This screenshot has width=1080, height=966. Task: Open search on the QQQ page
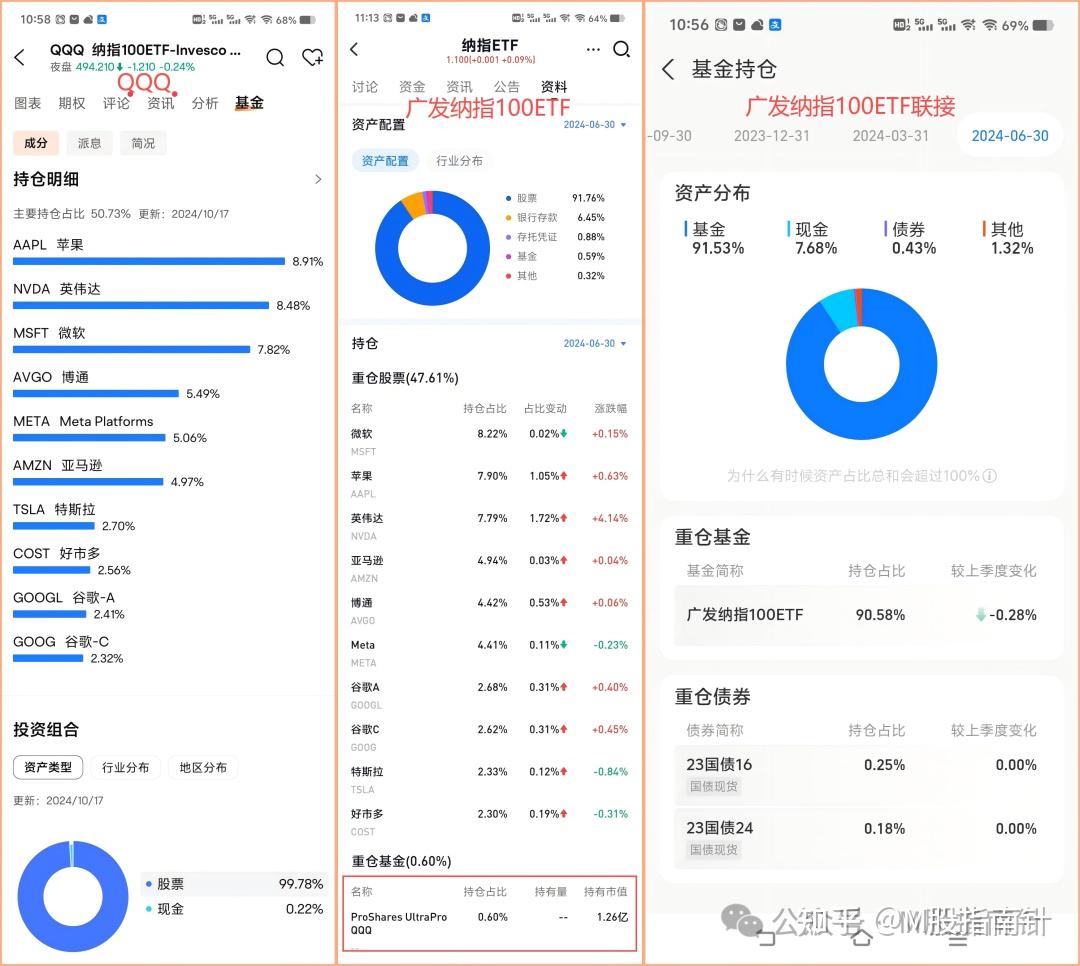click(x=275, y=58)
